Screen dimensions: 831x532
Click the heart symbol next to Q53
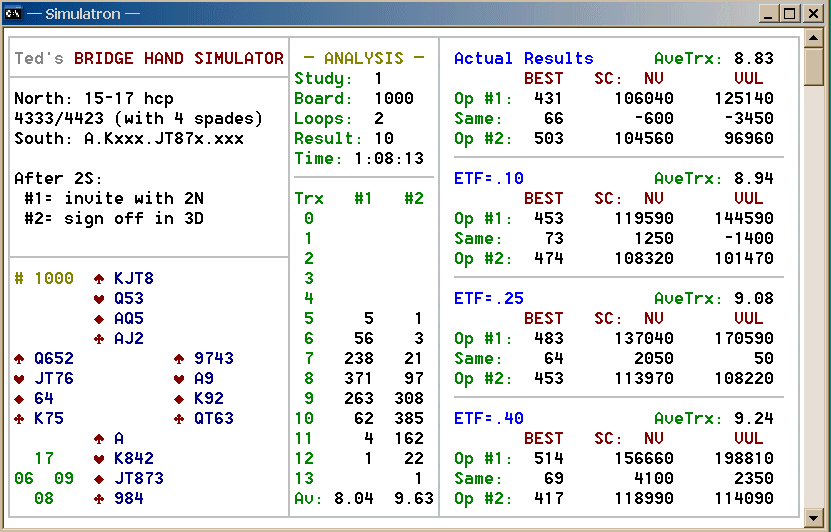99,299
